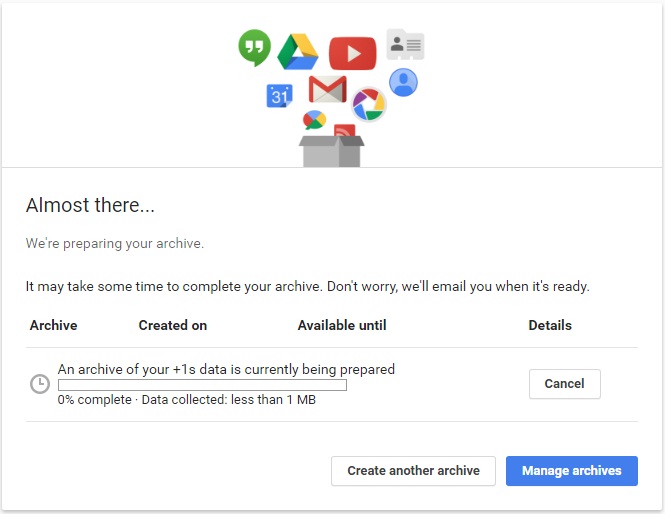Click '0% complete' status text
Image resolution: width=665 pixels, height=514 pixels.
point(95,399)
